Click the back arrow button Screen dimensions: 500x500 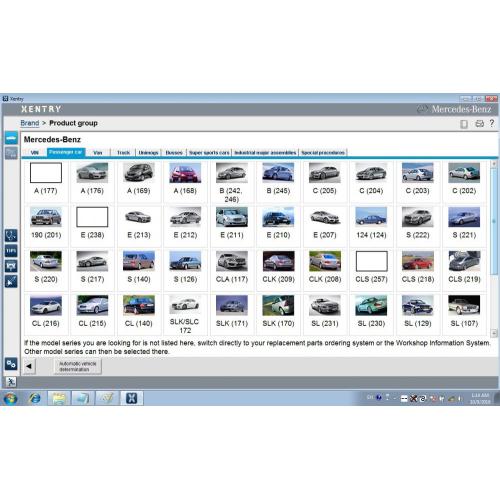pos(29,366)
